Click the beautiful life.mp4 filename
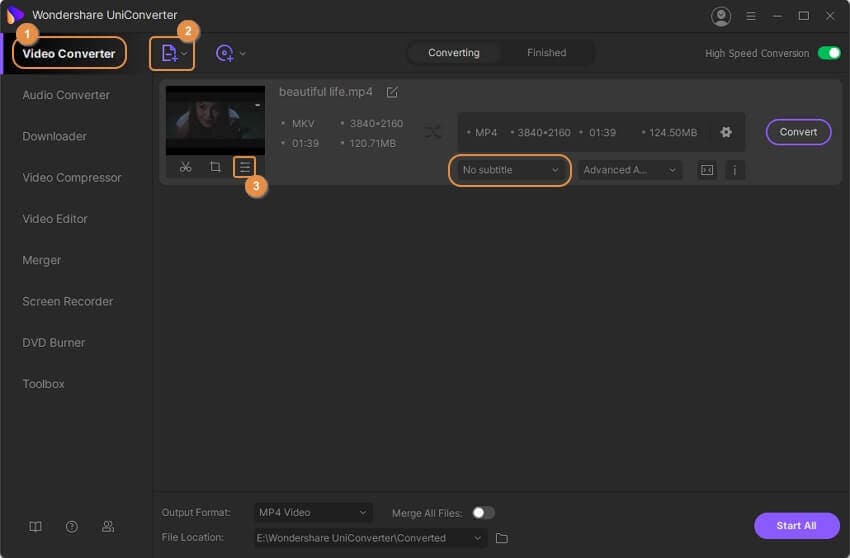Image resolution: width=850 pixels, height=558 pixels. tap(326, 92)
